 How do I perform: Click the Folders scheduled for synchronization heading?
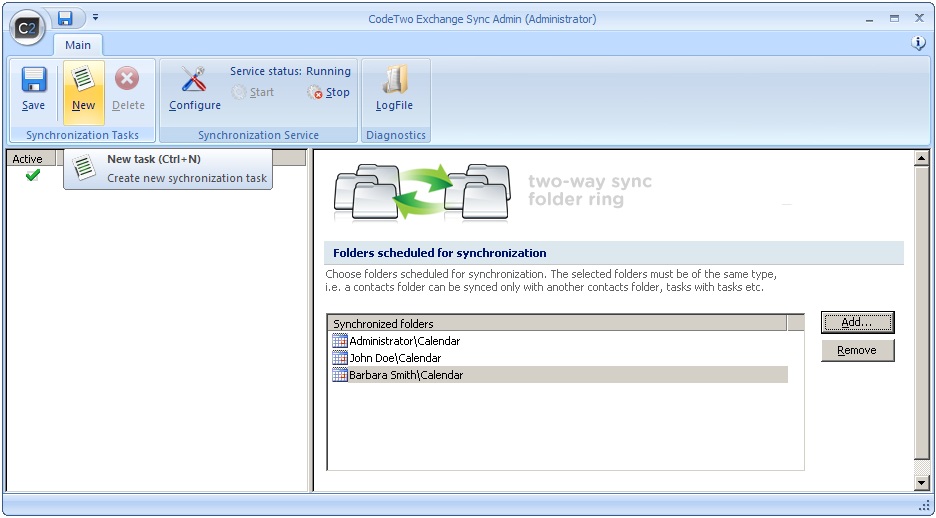coord(439,253)
